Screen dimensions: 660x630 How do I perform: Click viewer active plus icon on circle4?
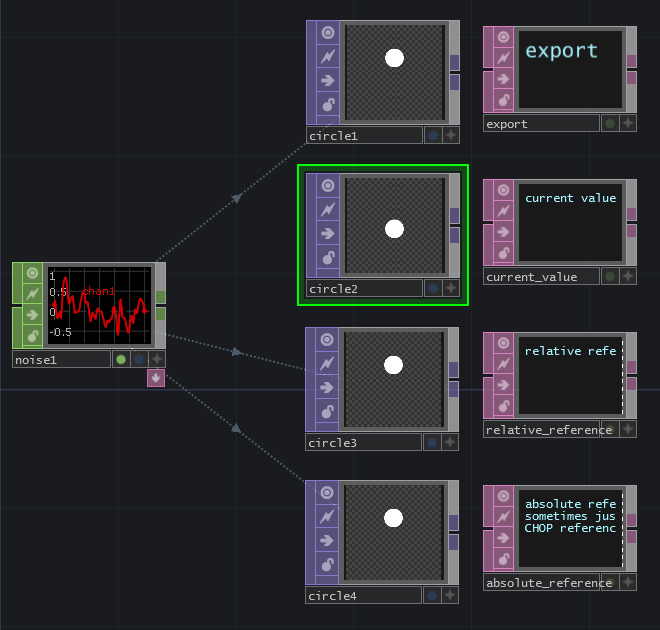point(451,596)
